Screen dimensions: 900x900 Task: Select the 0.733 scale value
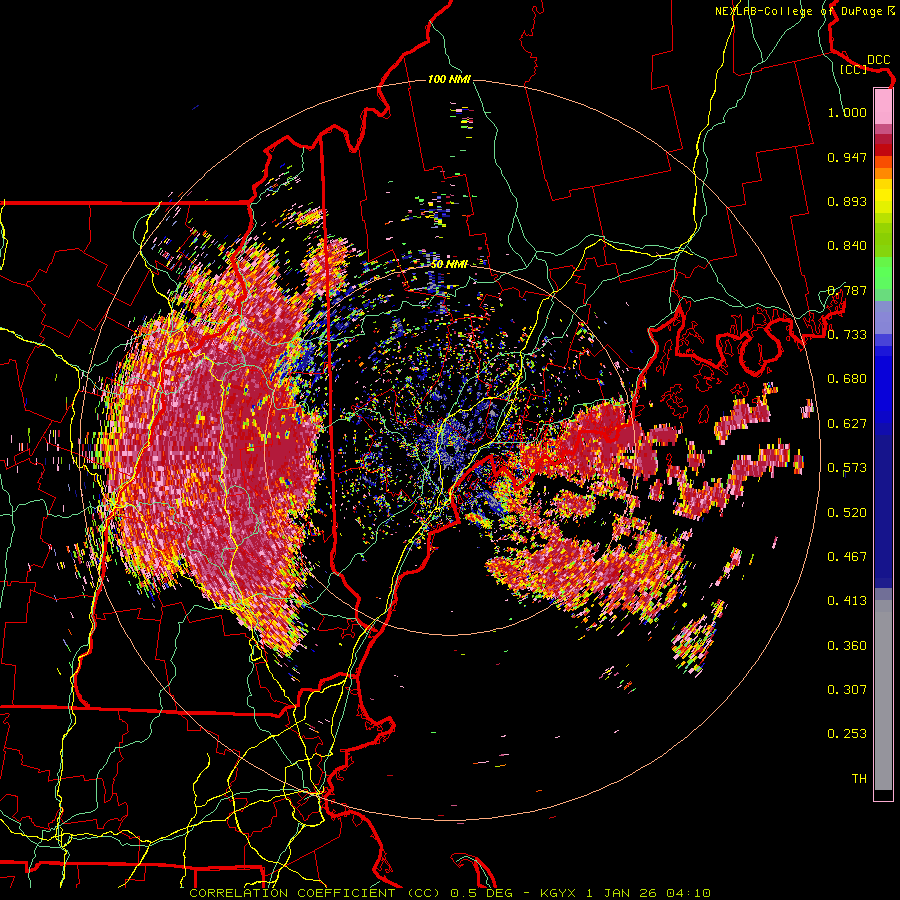847,335
